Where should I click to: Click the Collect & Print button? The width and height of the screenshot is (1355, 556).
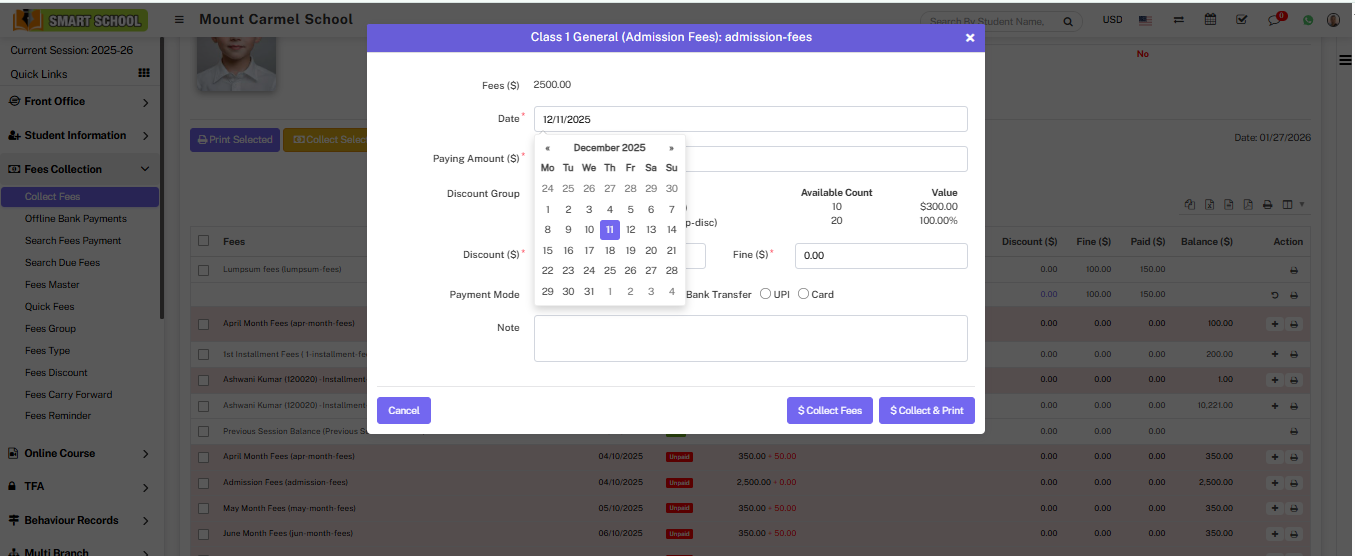click(x=926, y=411)
